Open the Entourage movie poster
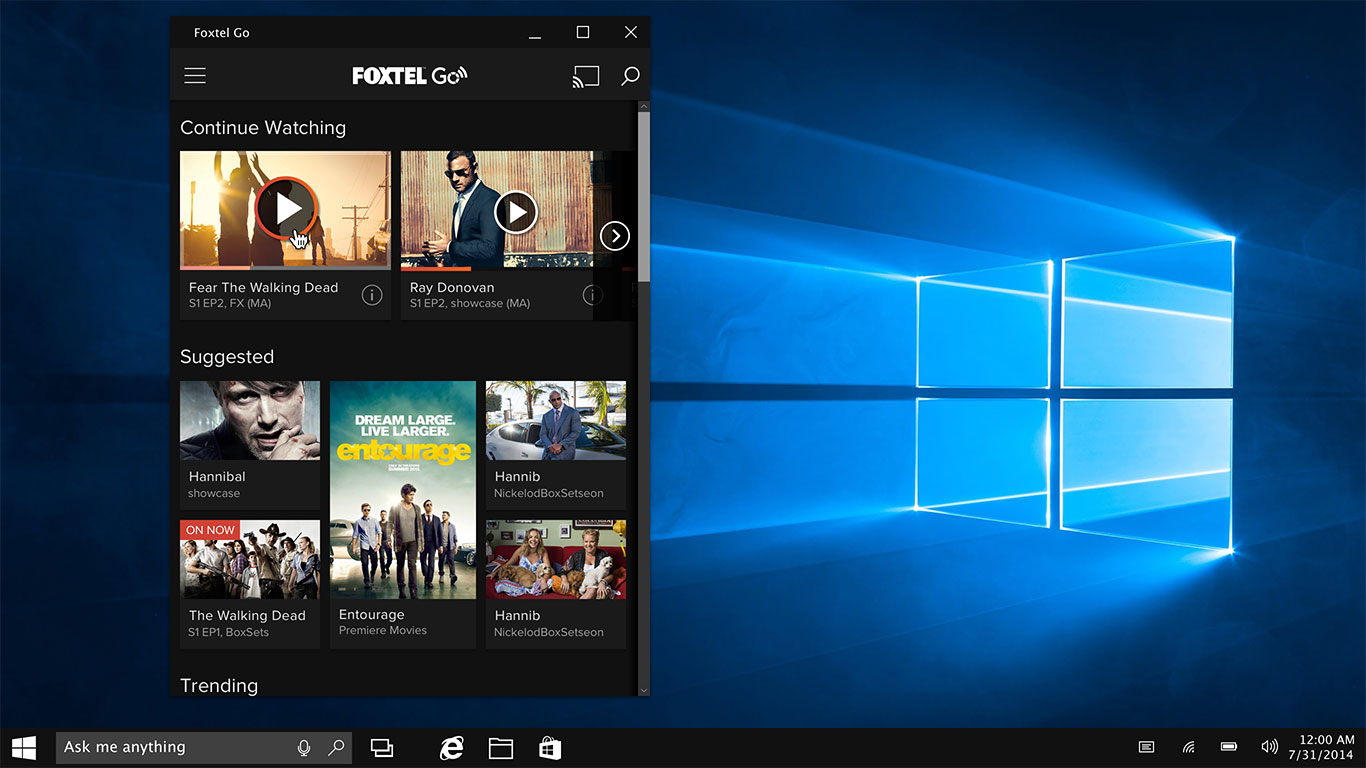1366x768 pixels. pos(403,490)
